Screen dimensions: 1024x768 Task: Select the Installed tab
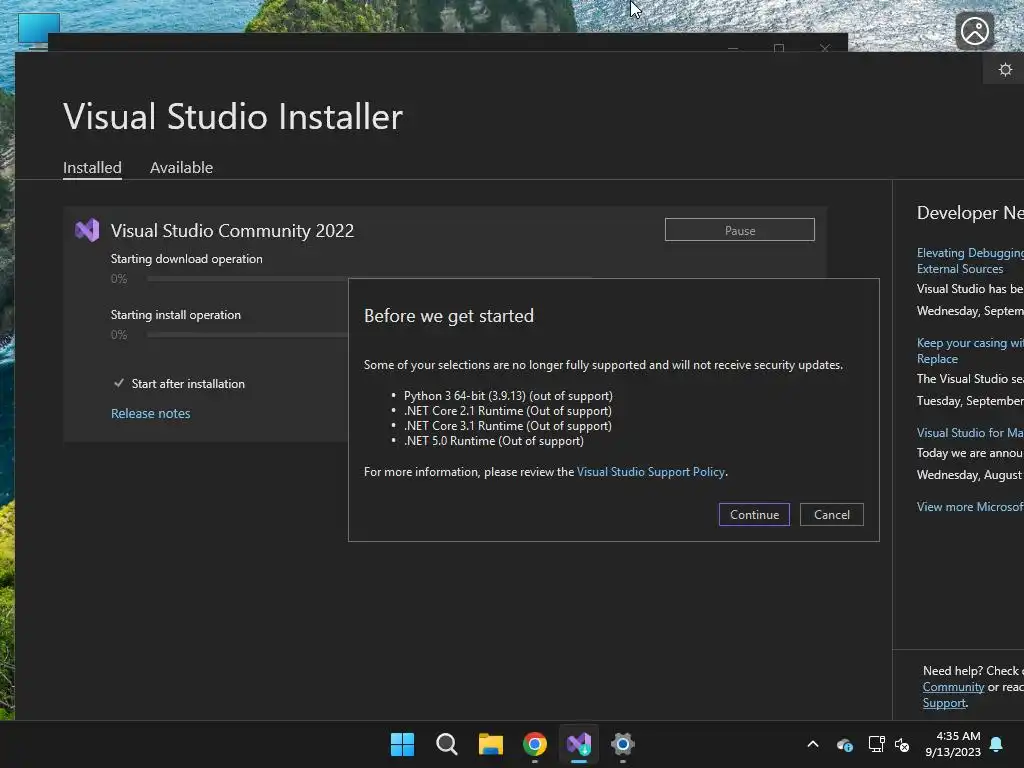92,168
